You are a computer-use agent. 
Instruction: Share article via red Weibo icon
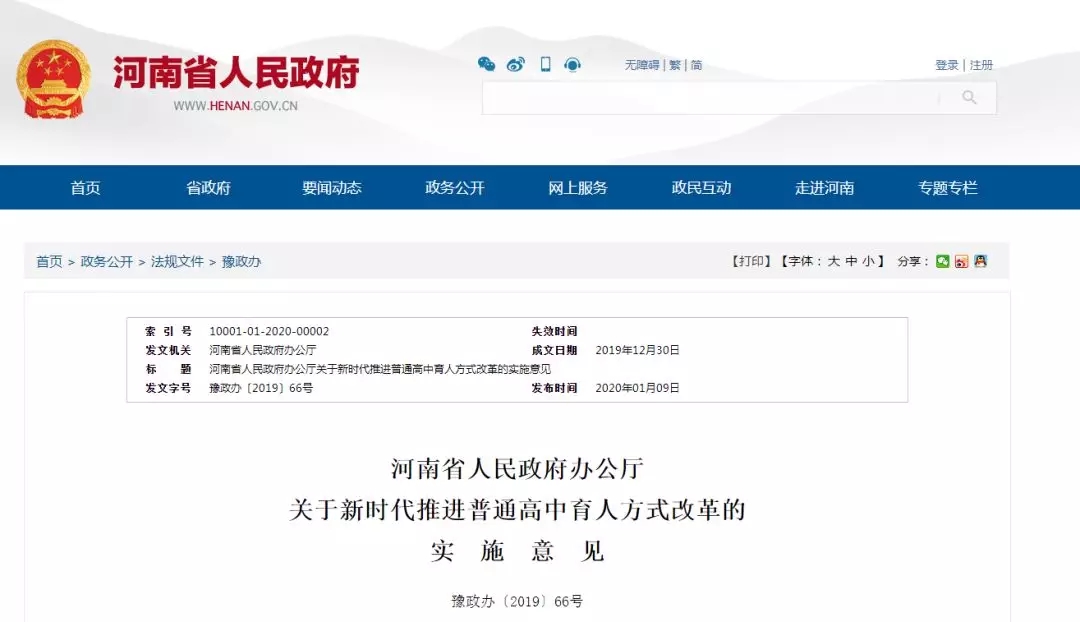tap(962, 261)
